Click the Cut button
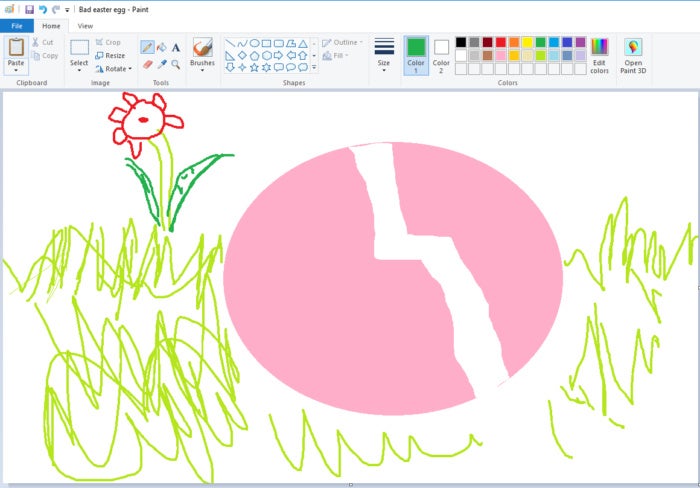 (x=43, y=42)
